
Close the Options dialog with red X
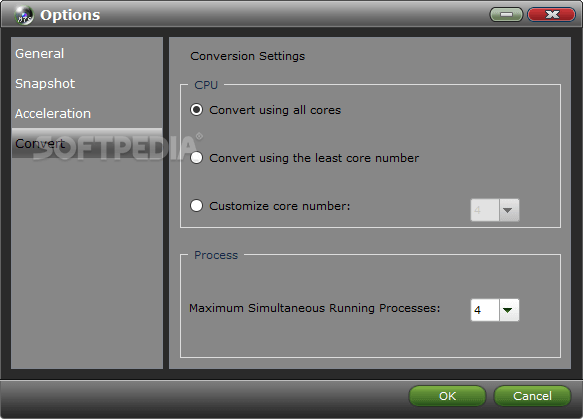point(551,14)
